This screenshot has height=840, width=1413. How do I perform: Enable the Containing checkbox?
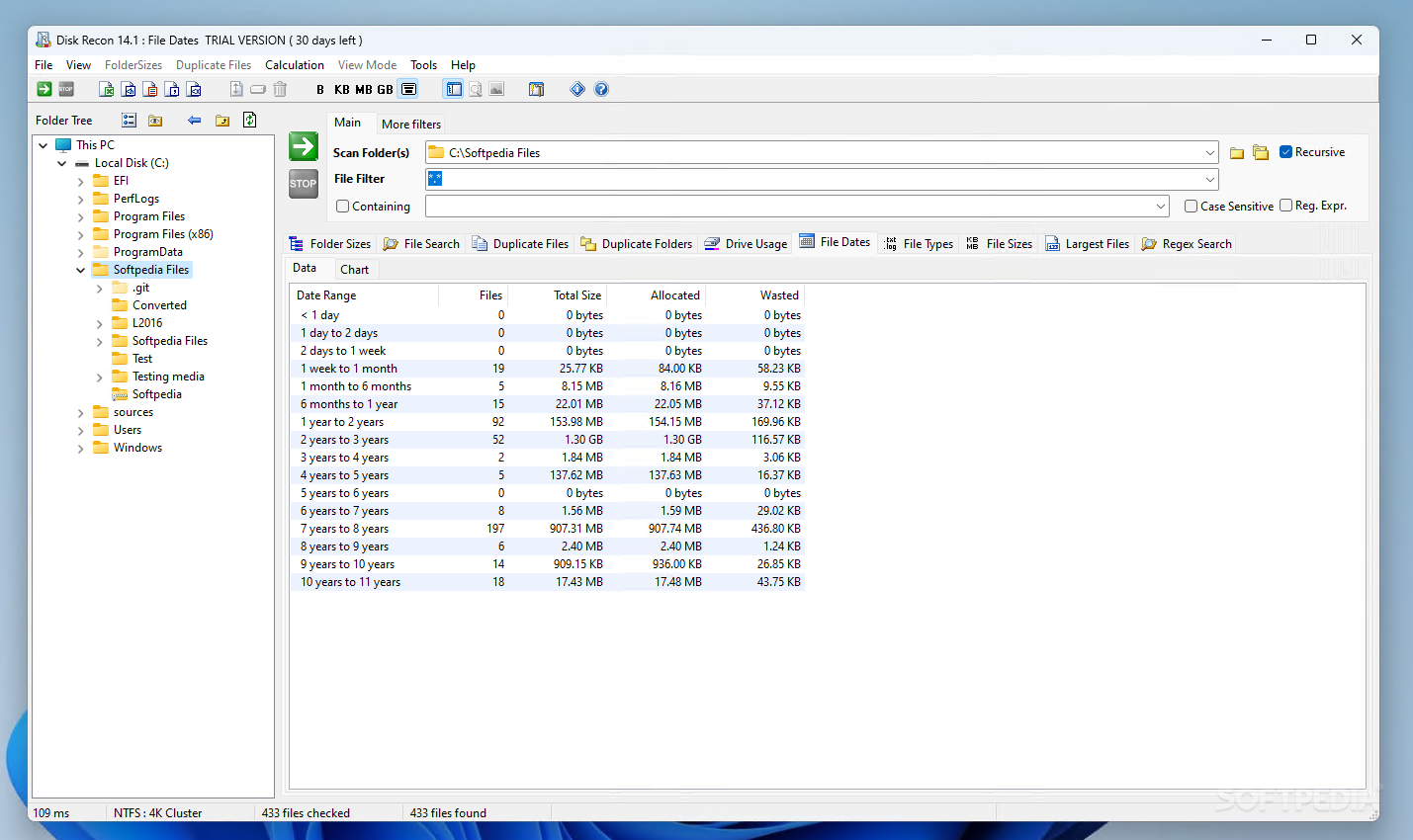343,207
